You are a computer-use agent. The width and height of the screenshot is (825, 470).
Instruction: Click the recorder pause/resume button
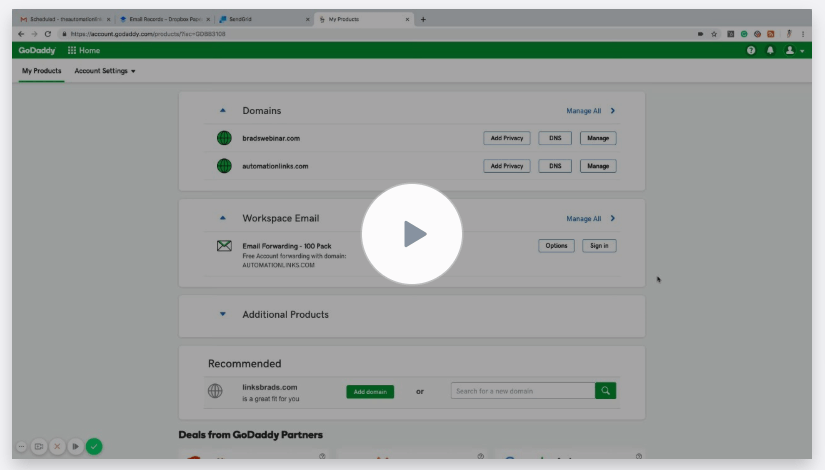coord(75,446)
